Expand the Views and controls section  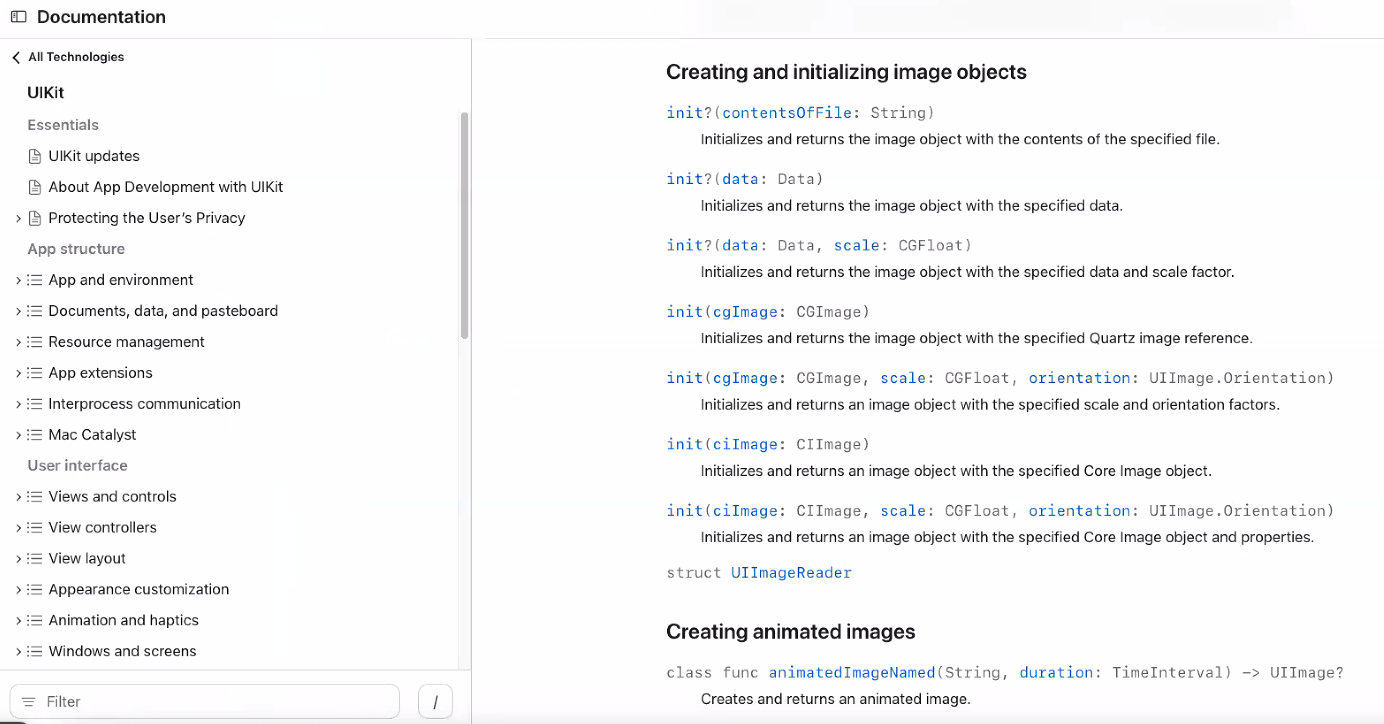(18, 497)
